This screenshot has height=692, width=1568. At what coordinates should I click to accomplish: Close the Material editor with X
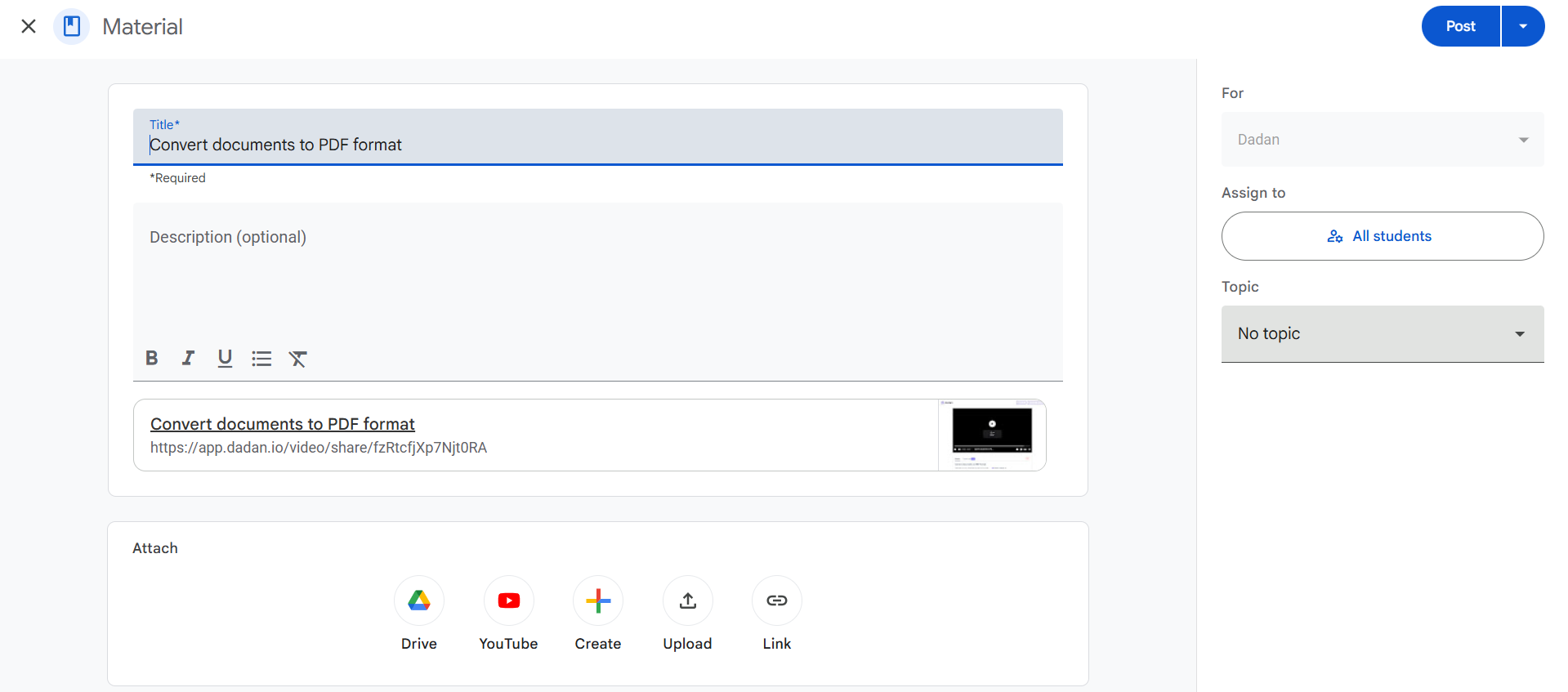(29, 26)
